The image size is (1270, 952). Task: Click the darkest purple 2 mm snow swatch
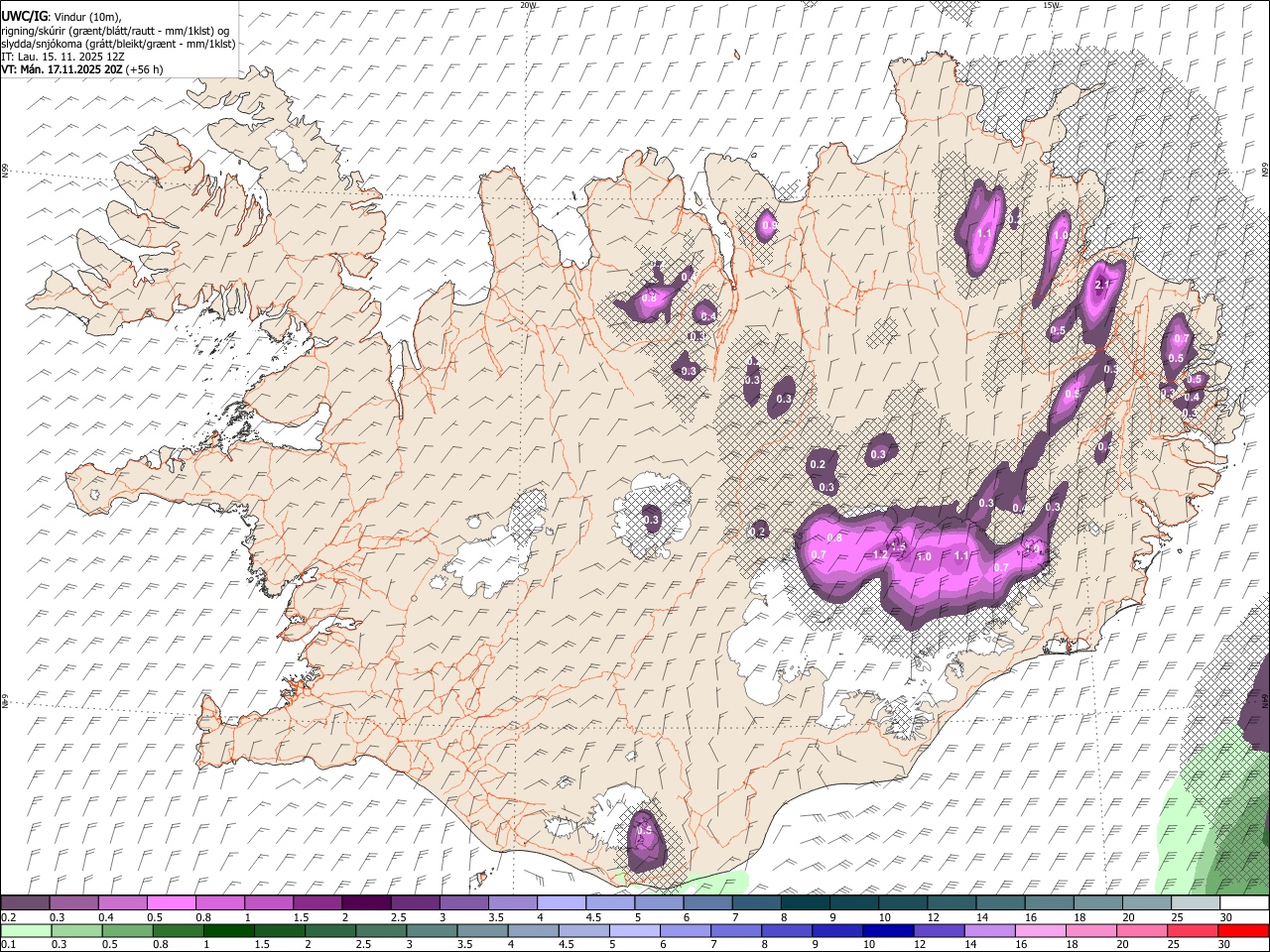365,903
